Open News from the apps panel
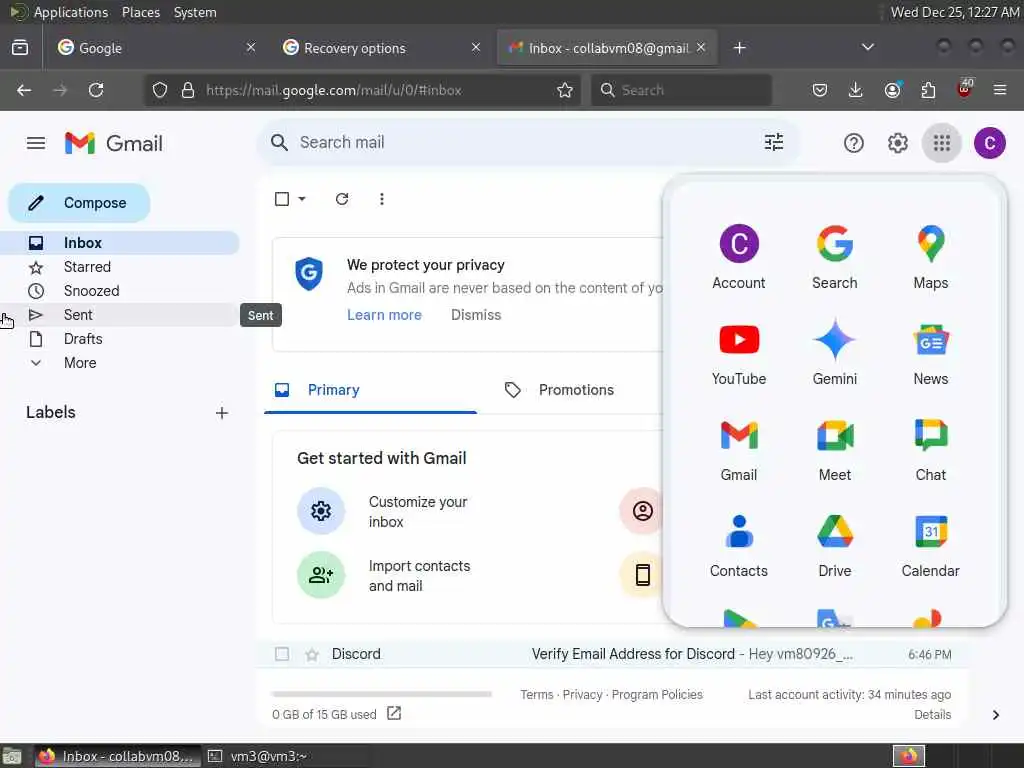 point(931,353)
